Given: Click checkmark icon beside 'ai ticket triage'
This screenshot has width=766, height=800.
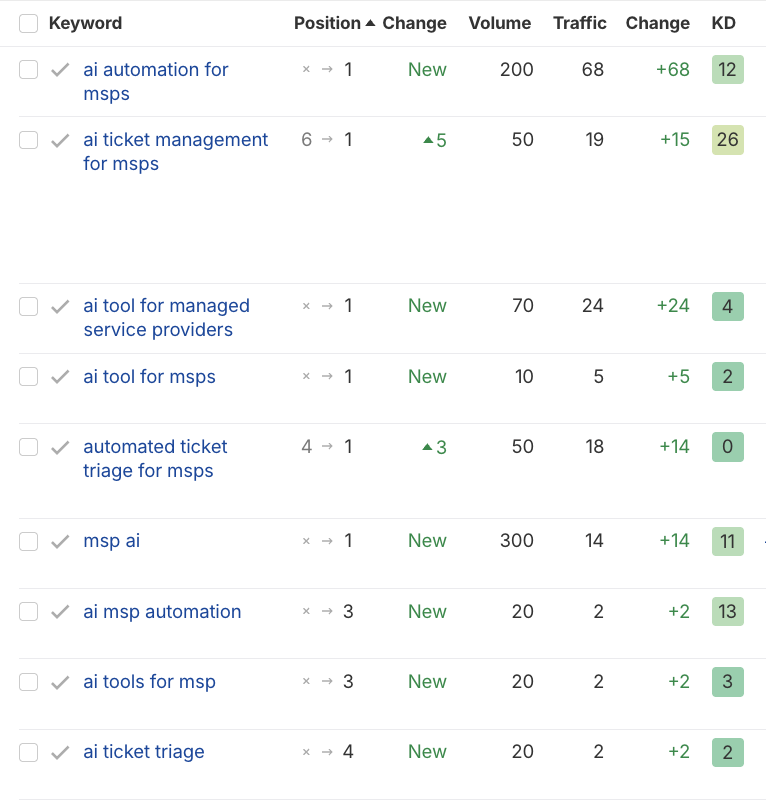Looking at the screenshot, I should point(60,752).
